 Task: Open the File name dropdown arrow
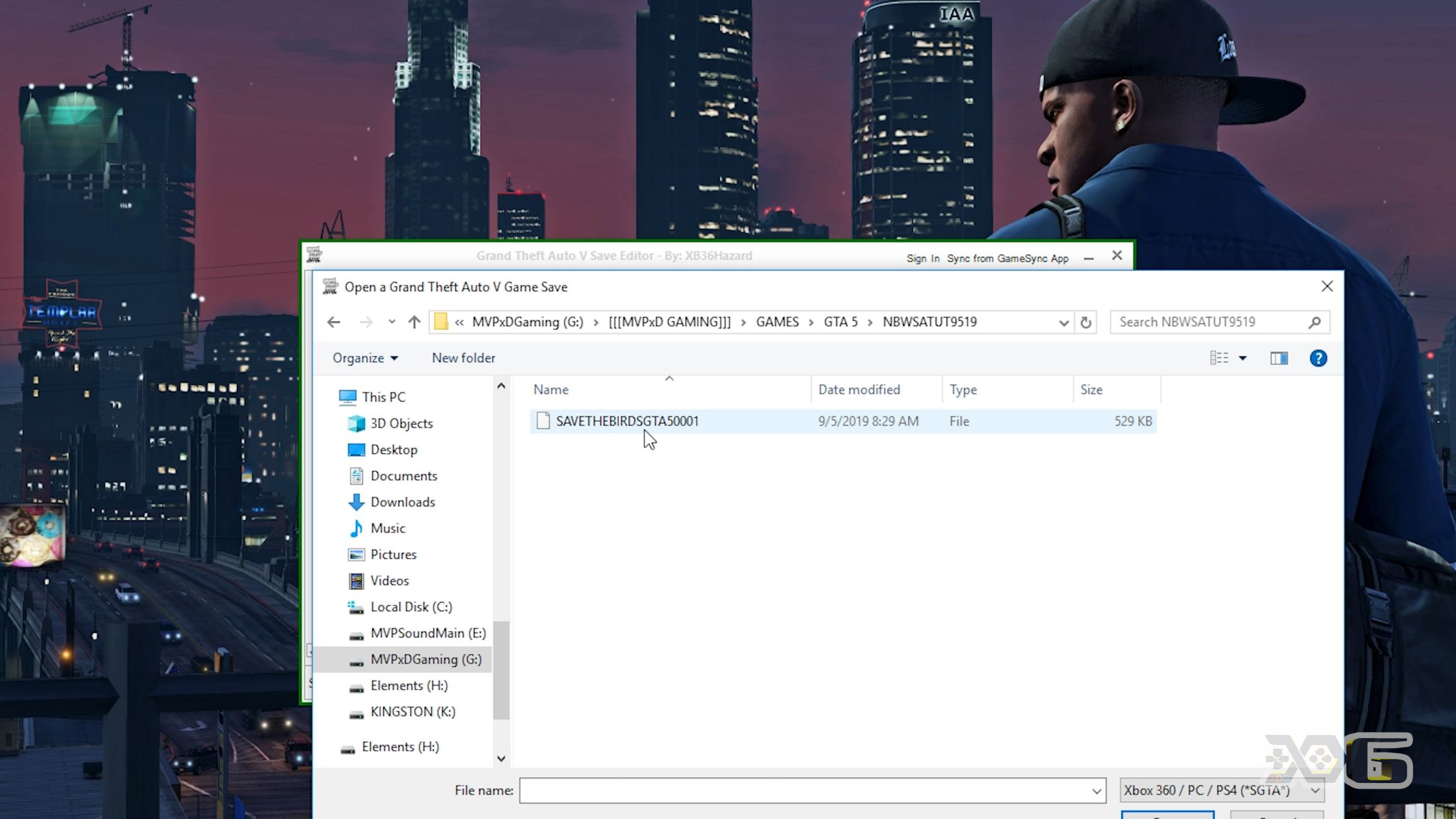click(x=1096, y=791)
